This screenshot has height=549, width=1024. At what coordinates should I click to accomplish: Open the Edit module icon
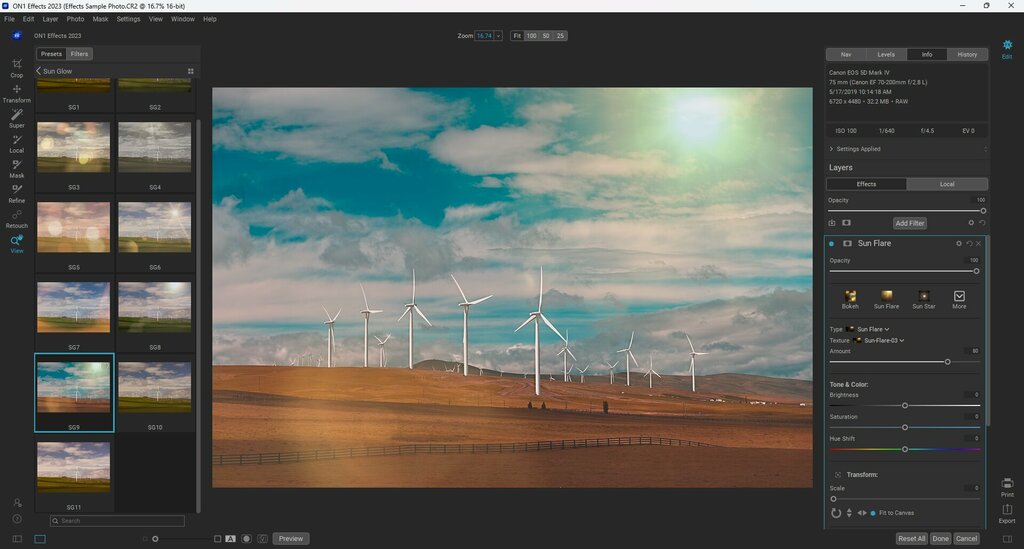(1007, 48)
